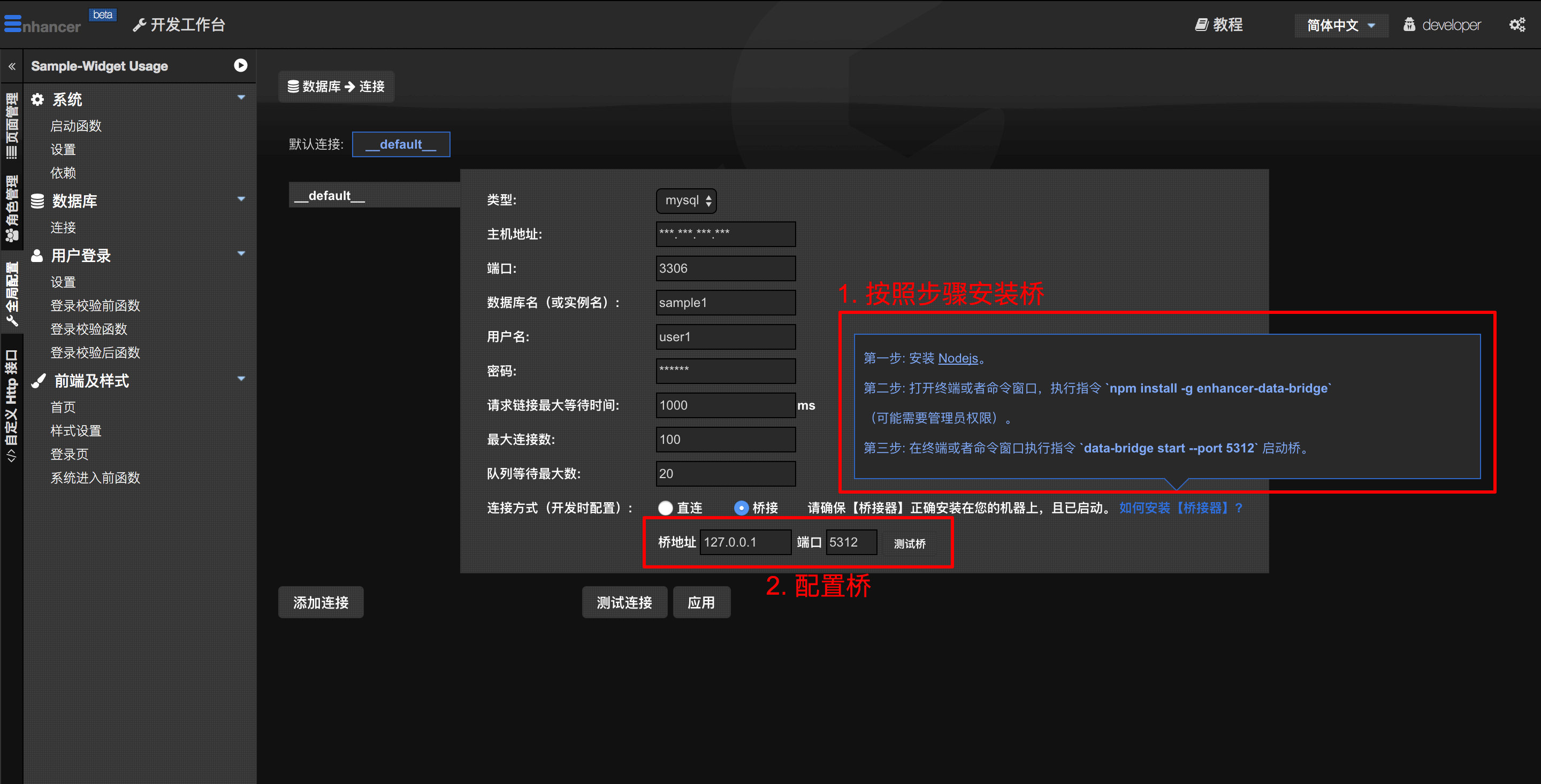Open settings gears icon in top bar

tap(1517, 25)
